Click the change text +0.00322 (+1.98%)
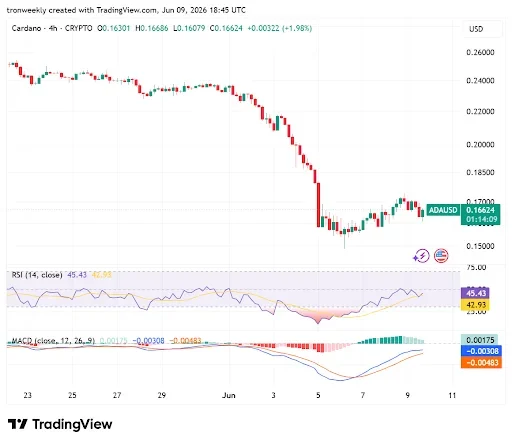Image resolution: width=512 pixels, height=444 pixels. point(280,28)
